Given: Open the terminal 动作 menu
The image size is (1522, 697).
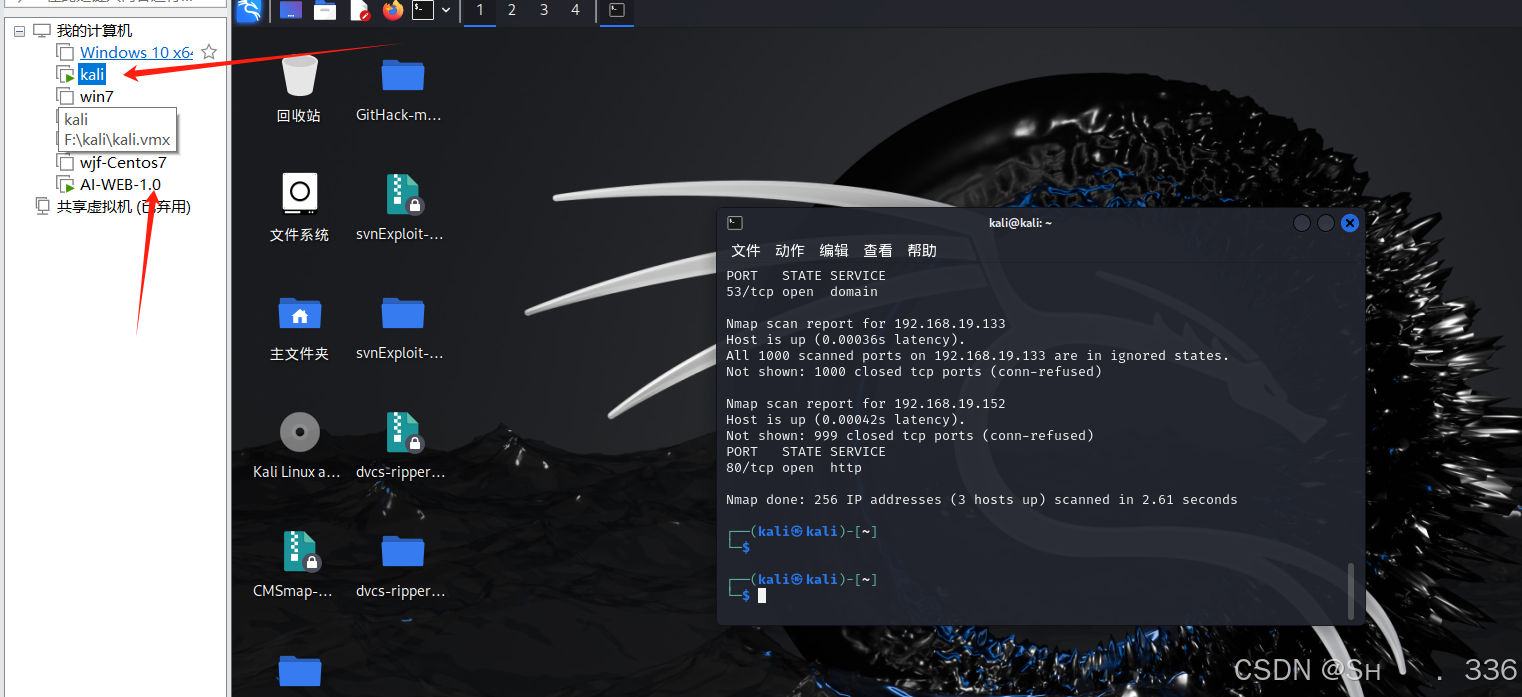Looking at the screenshot, I should point(790,251).
